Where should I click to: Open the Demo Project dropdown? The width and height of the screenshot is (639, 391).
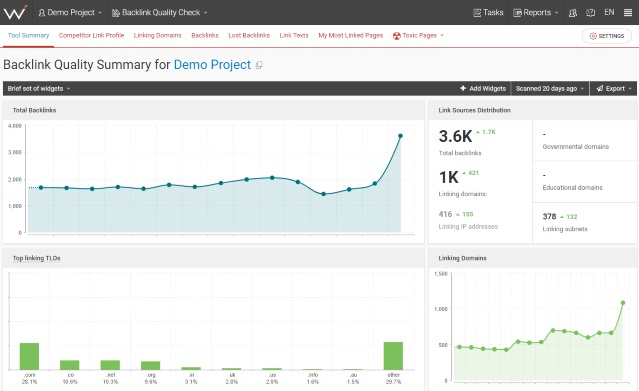tap(70, 13)
